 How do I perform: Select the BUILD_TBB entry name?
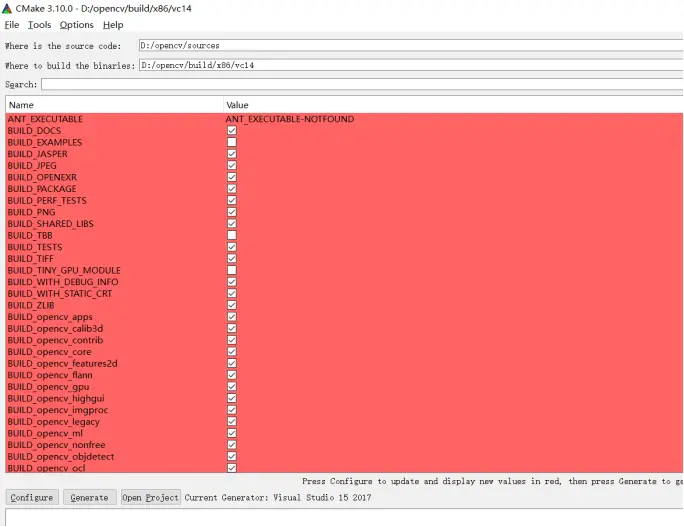click(30, 235)
